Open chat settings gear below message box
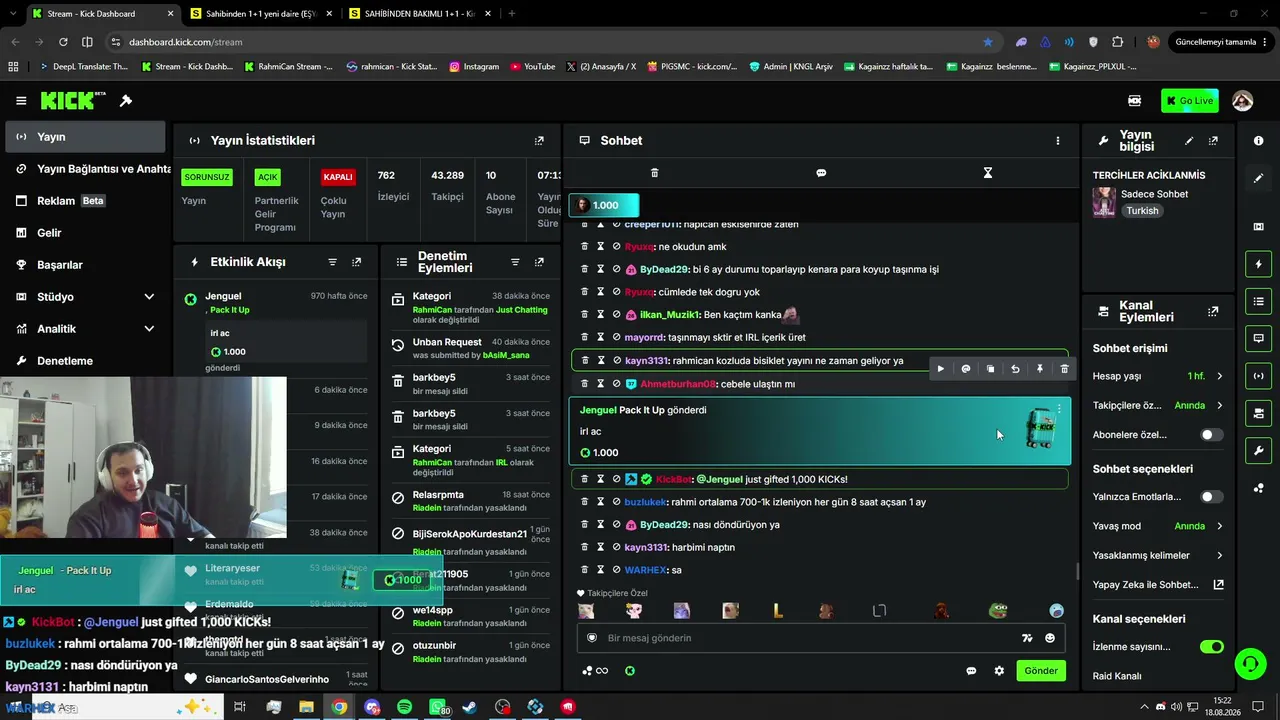 pyautogui.click(x=999, y=671)
